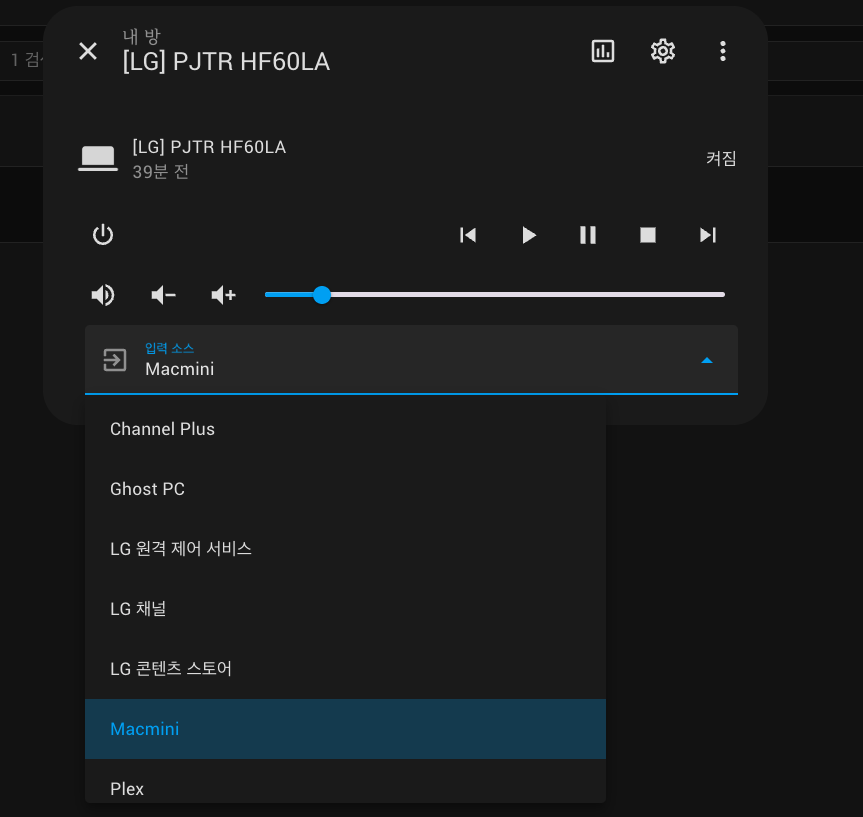
Task: Open the three-dot overflow menu
Action: [723, 51]
